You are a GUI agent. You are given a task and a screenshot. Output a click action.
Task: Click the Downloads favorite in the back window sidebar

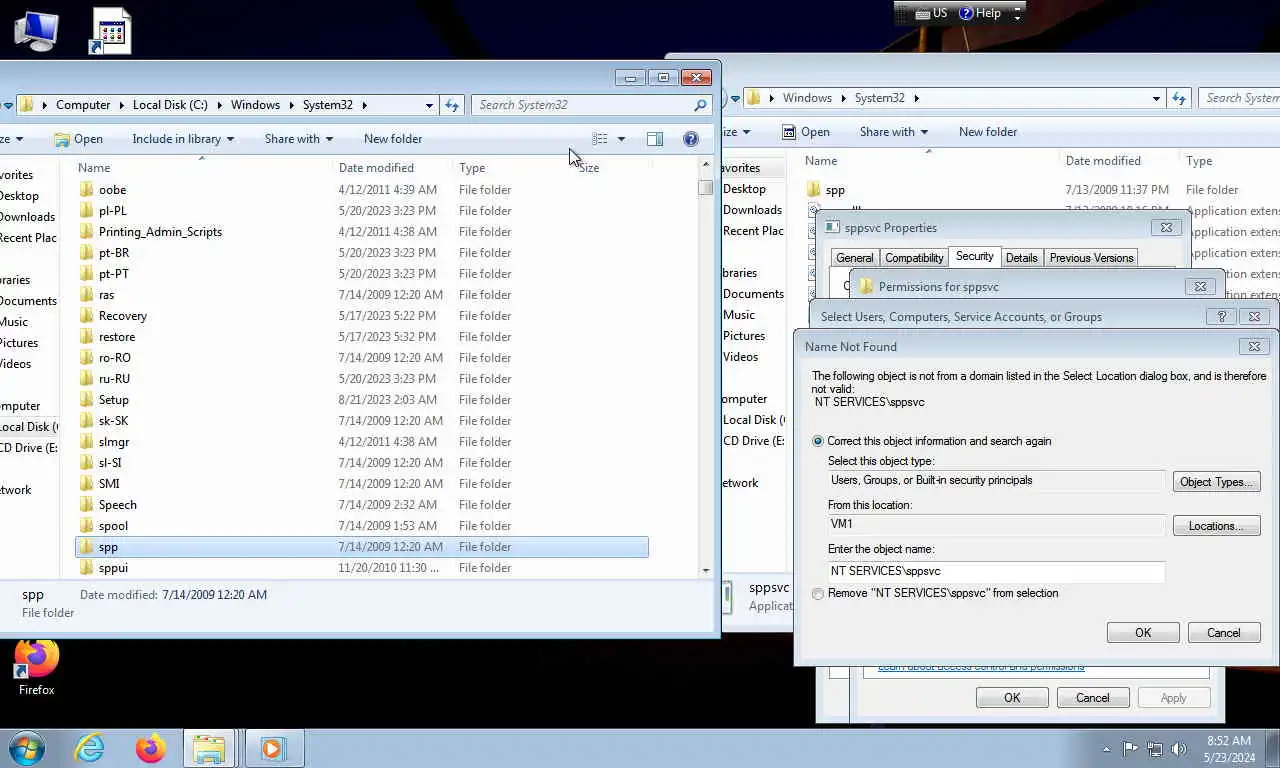[x=752, y=210]
